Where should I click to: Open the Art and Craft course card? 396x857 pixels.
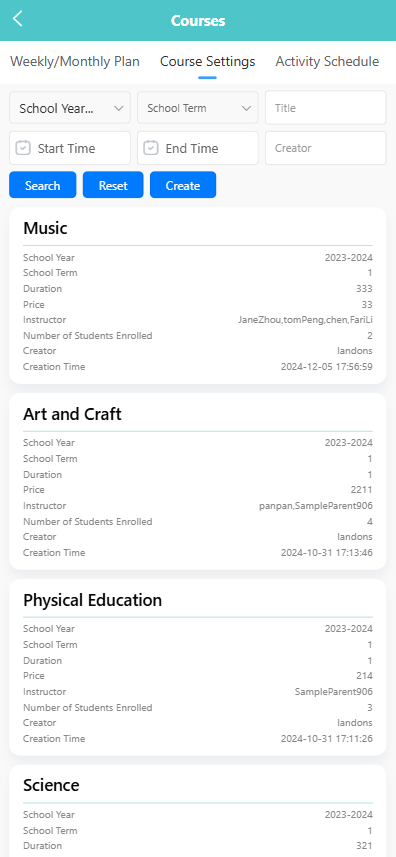point(198,482)
